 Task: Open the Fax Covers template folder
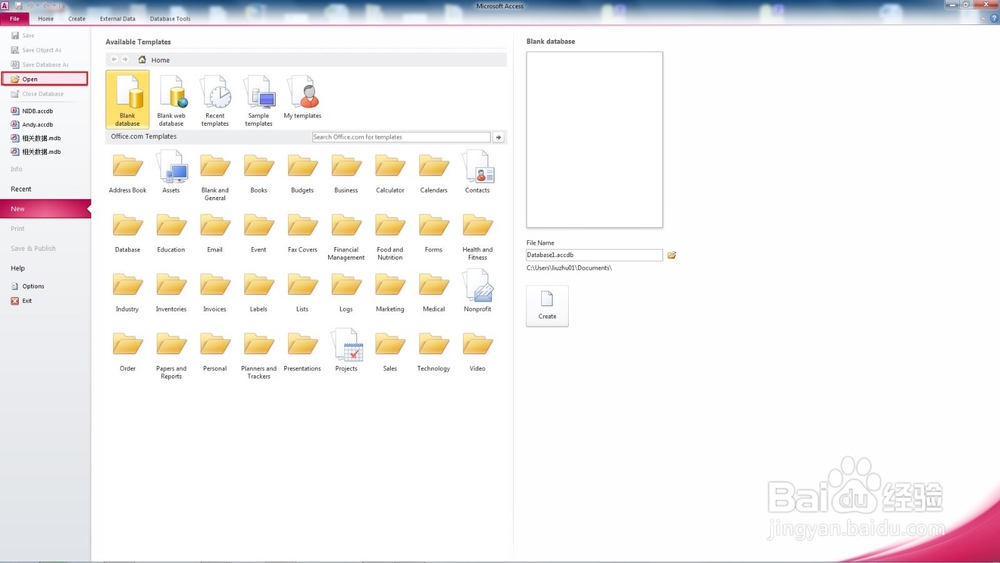click(x=302, y=232)
